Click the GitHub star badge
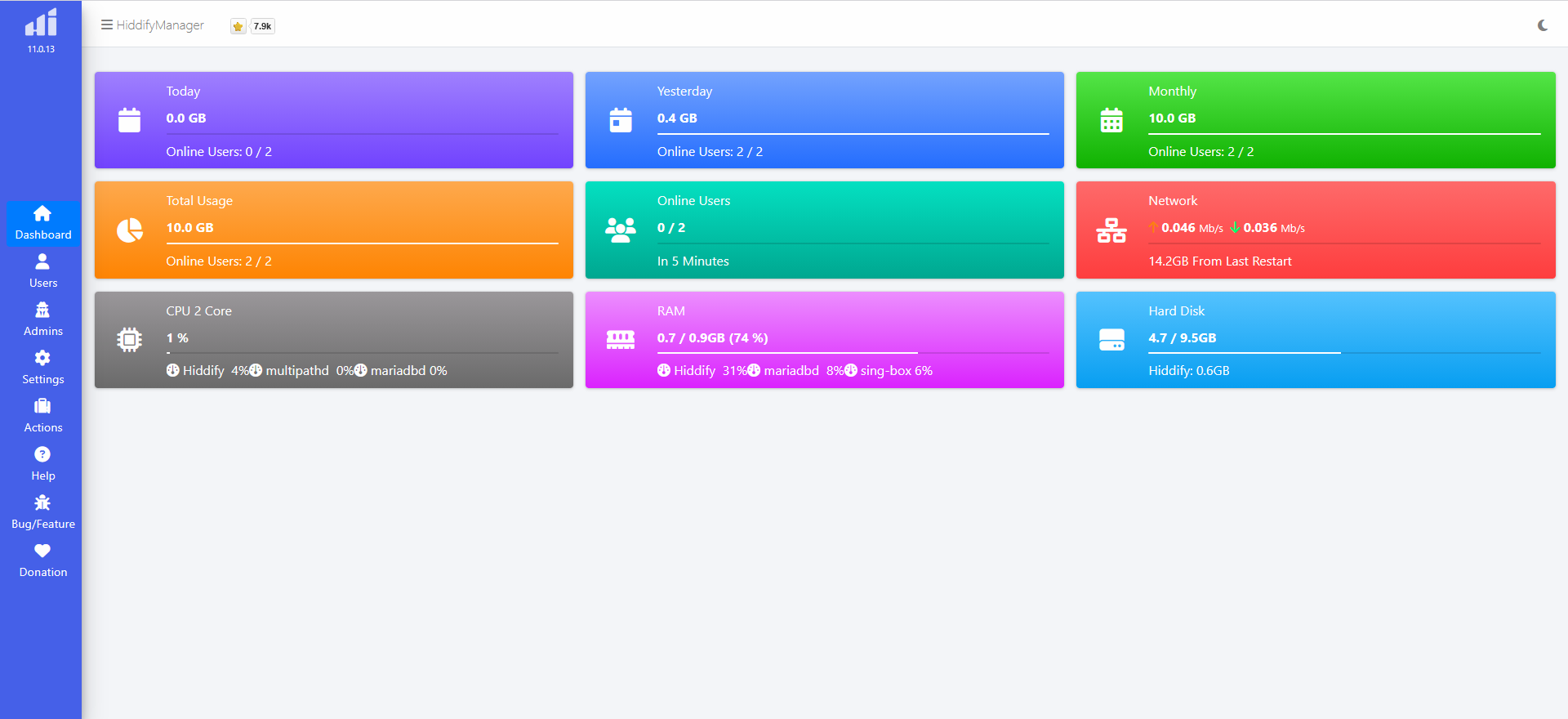The height and width of the screenshot is (719, 1568). pyautogui.click(x=238, y=26)
